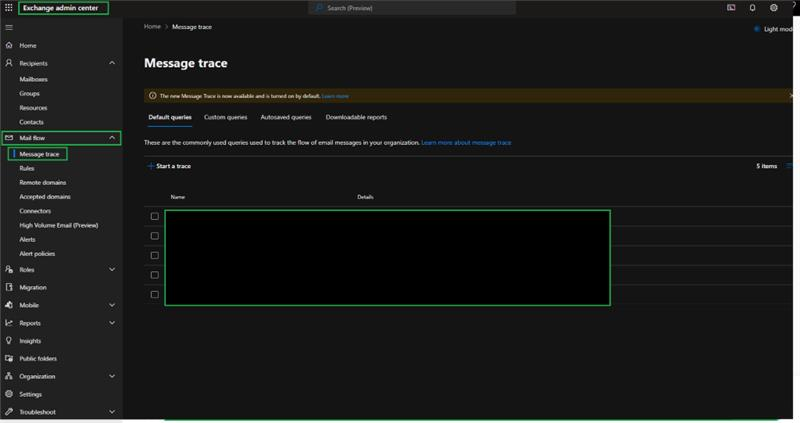Image resolution: width=800 pixels, height=423 pixels.
Task: Switch to the Autosaved queries tab
Action: click(286, 117)
